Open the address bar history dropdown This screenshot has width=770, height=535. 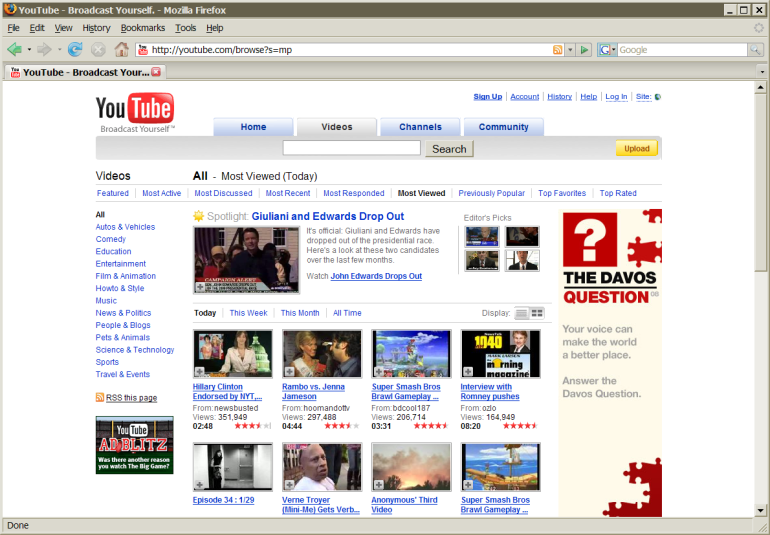pyautogui.click(x=570, y=50)
